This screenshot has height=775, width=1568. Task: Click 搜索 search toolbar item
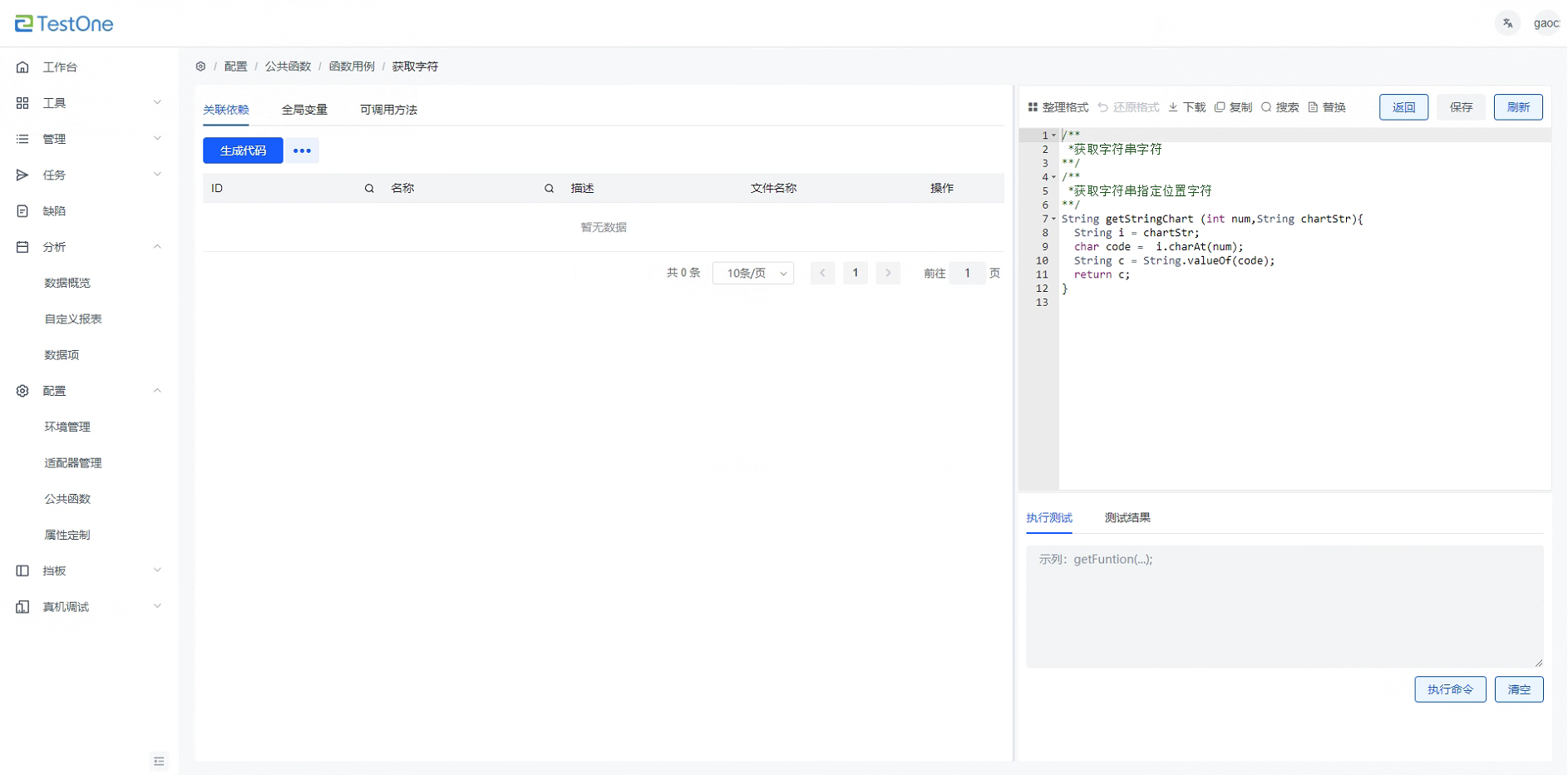click(x=1280, y=107)
